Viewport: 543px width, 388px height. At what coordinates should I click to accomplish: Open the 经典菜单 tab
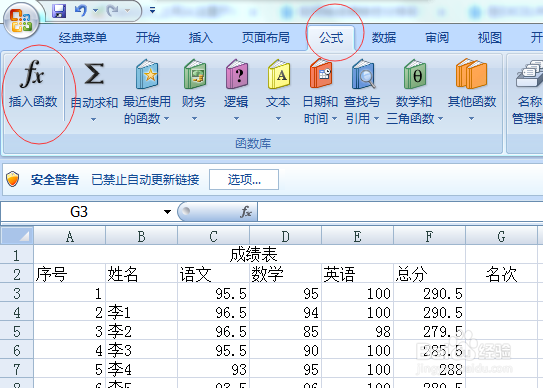point(83,37)
